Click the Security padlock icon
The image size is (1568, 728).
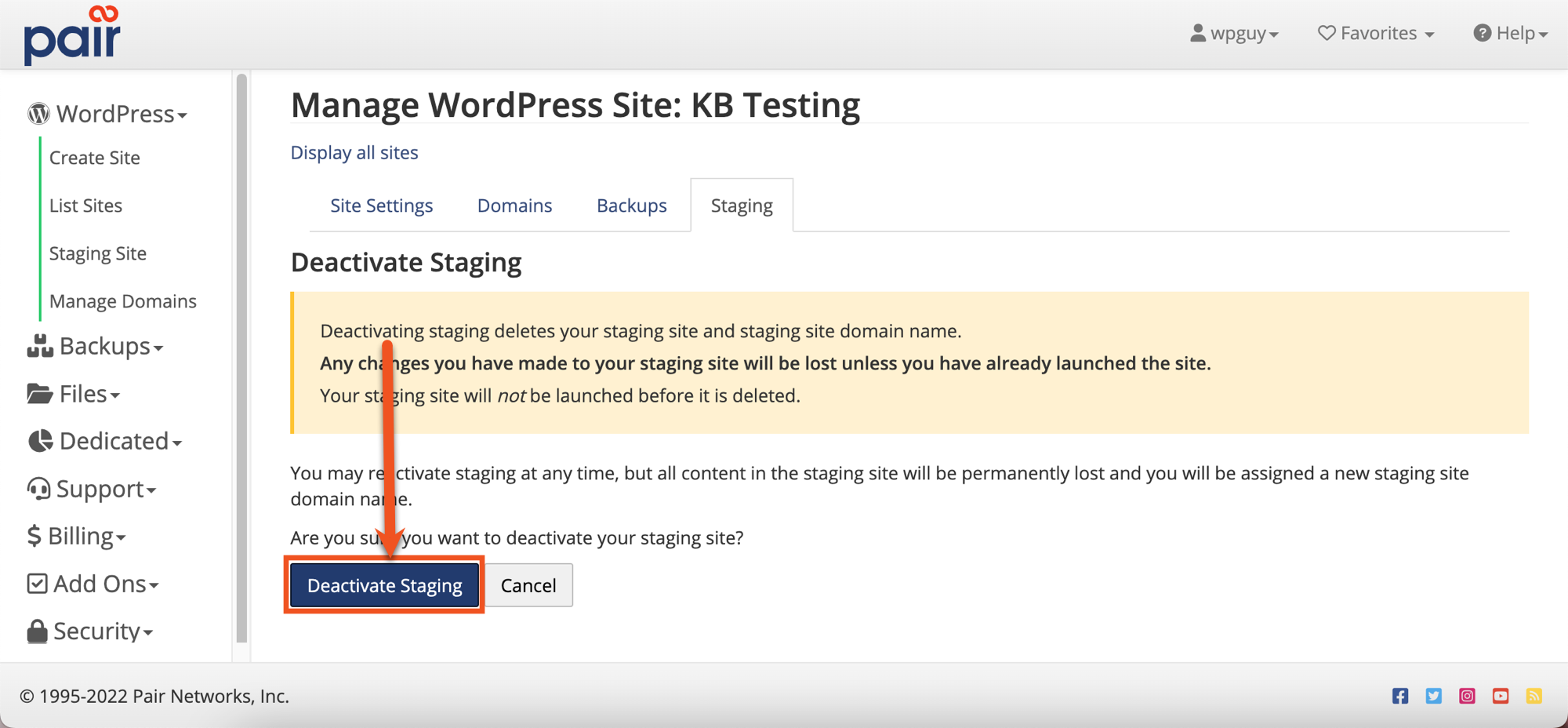click(x=37, y=632)
